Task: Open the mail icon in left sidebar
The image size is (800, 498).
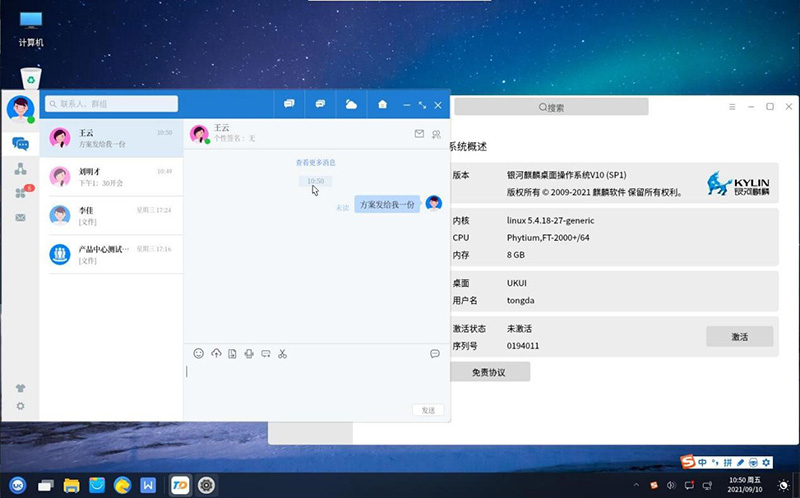Action: tap(20, 217)
